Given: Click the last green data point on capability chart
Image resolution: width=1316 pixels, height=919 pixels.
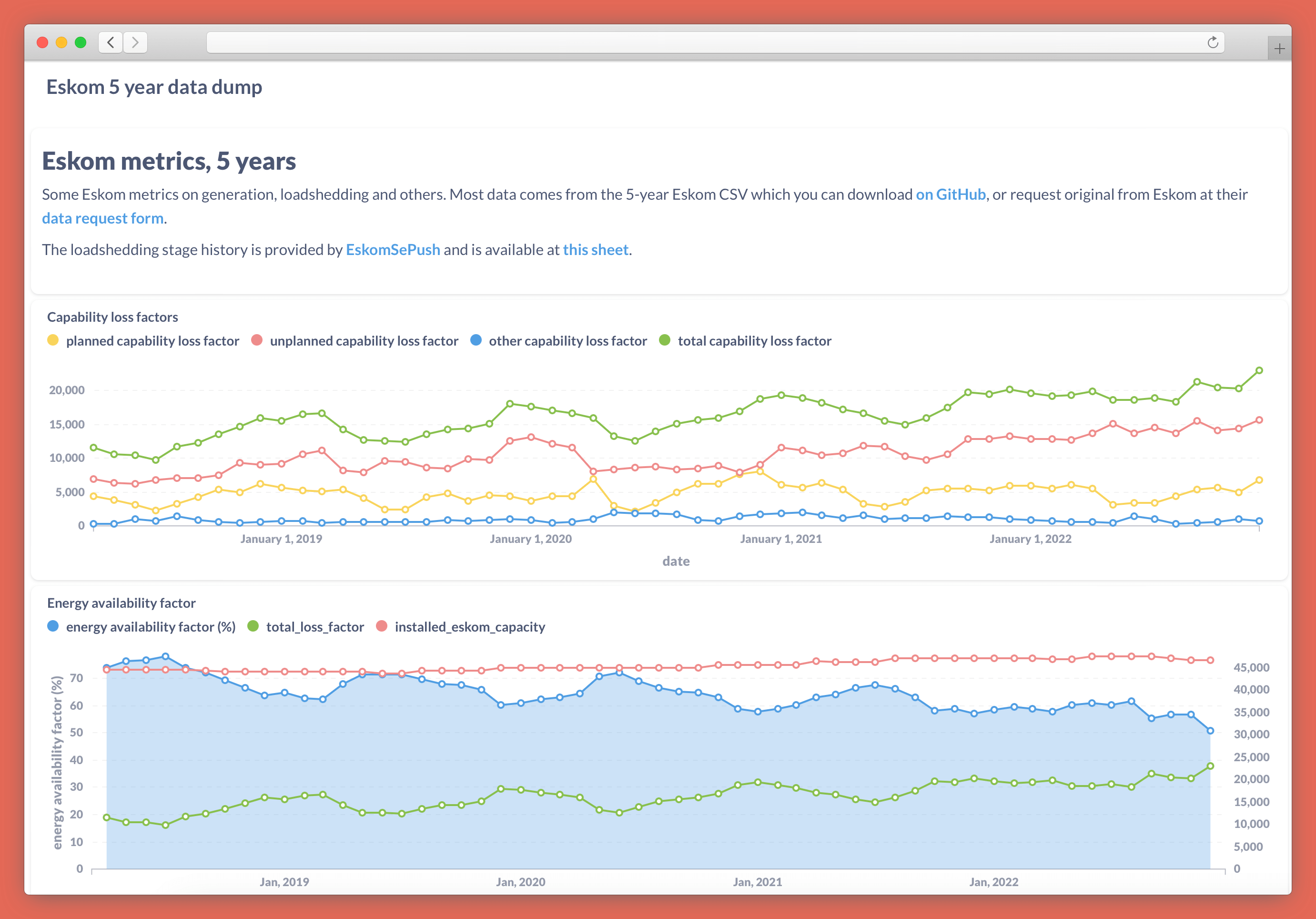Looking at the screenshot, I should tap(1259, 370).
